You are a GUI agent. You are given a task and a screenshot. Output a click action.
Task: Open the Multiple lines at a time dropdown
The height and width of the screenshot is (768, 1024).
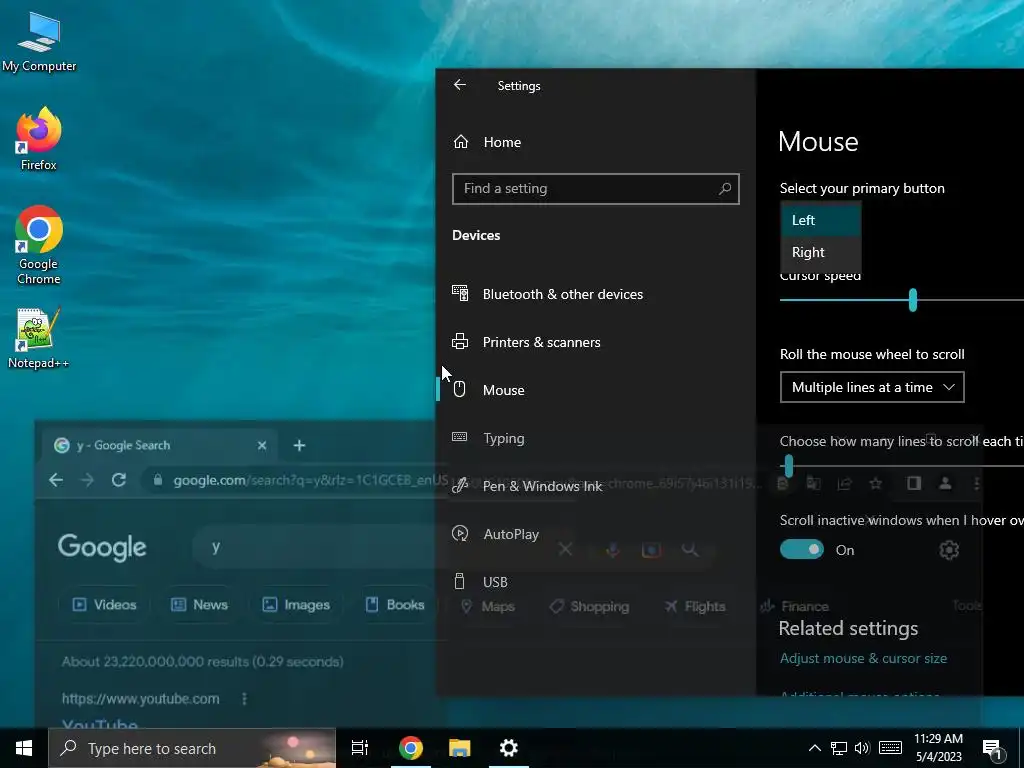(872, 387)
